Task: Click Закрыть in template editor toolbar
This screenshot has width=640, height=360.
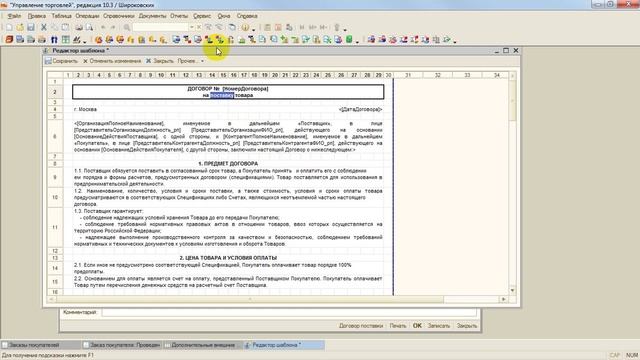Action: pos(160,61)
